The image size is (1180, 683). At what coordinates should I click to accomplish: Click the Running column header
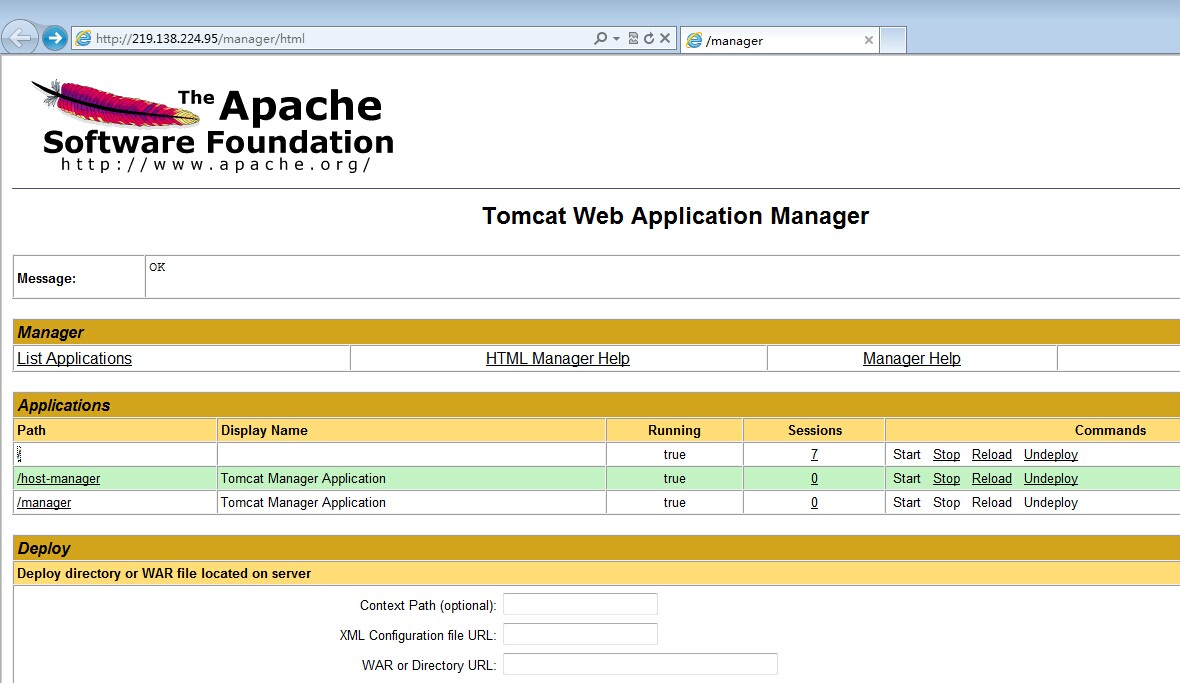[x=674, y=430]
